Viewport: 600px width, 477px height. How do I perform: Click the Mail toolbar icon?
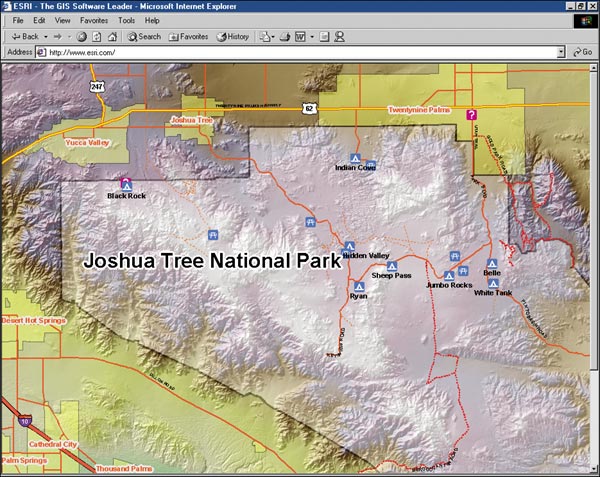click(x=265, y=37)
